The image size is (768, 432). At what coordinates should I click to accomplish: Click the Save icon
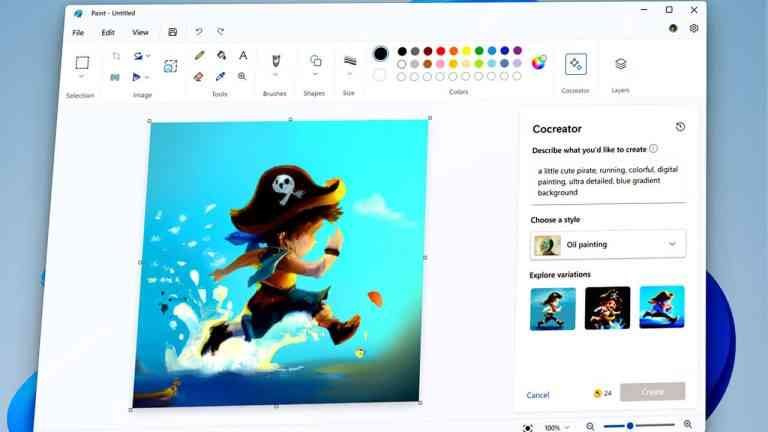[172, 32]
